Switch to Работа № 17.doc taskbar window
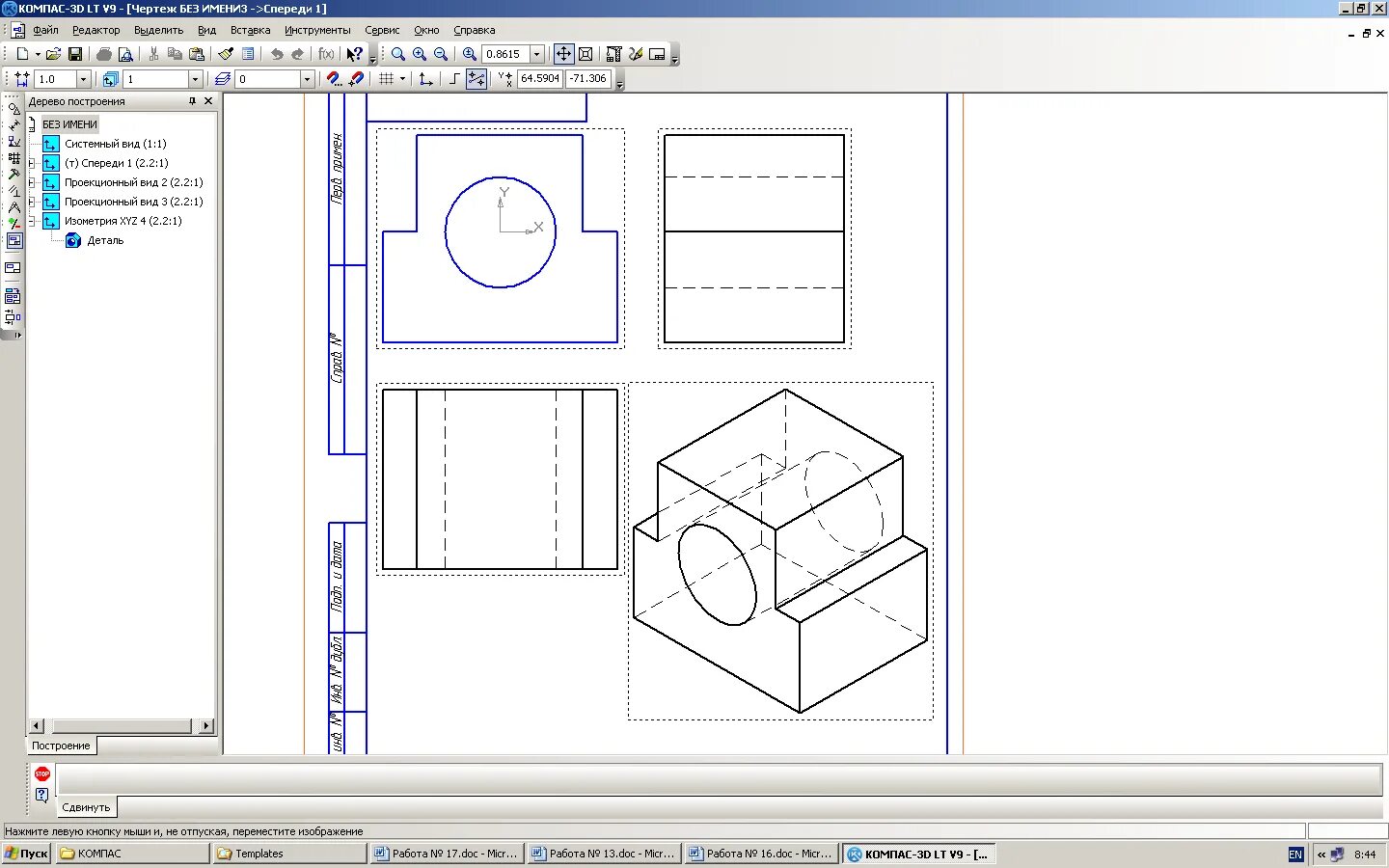 point(447,854)
